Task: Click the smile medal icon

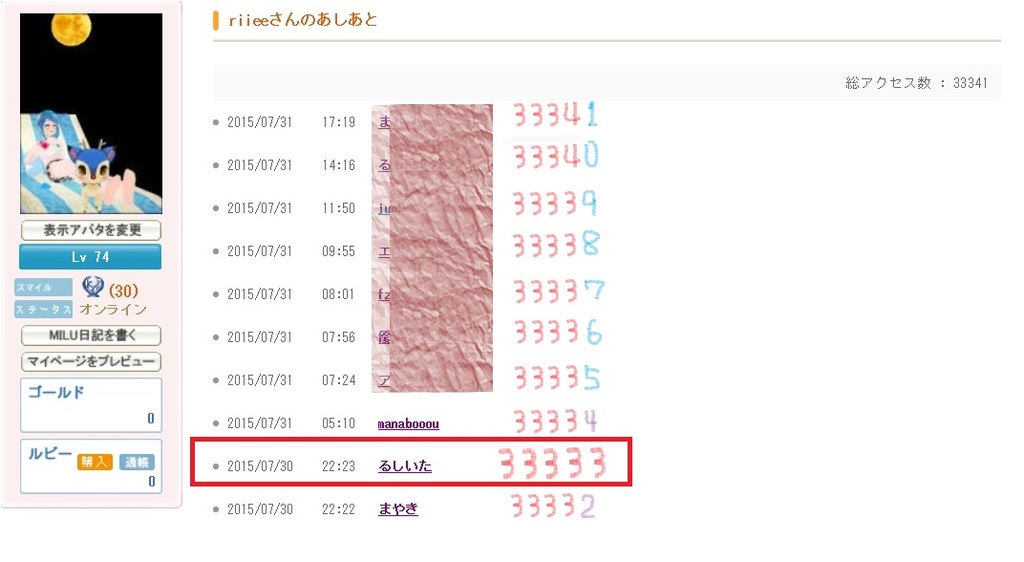Action: click(93, 288)
